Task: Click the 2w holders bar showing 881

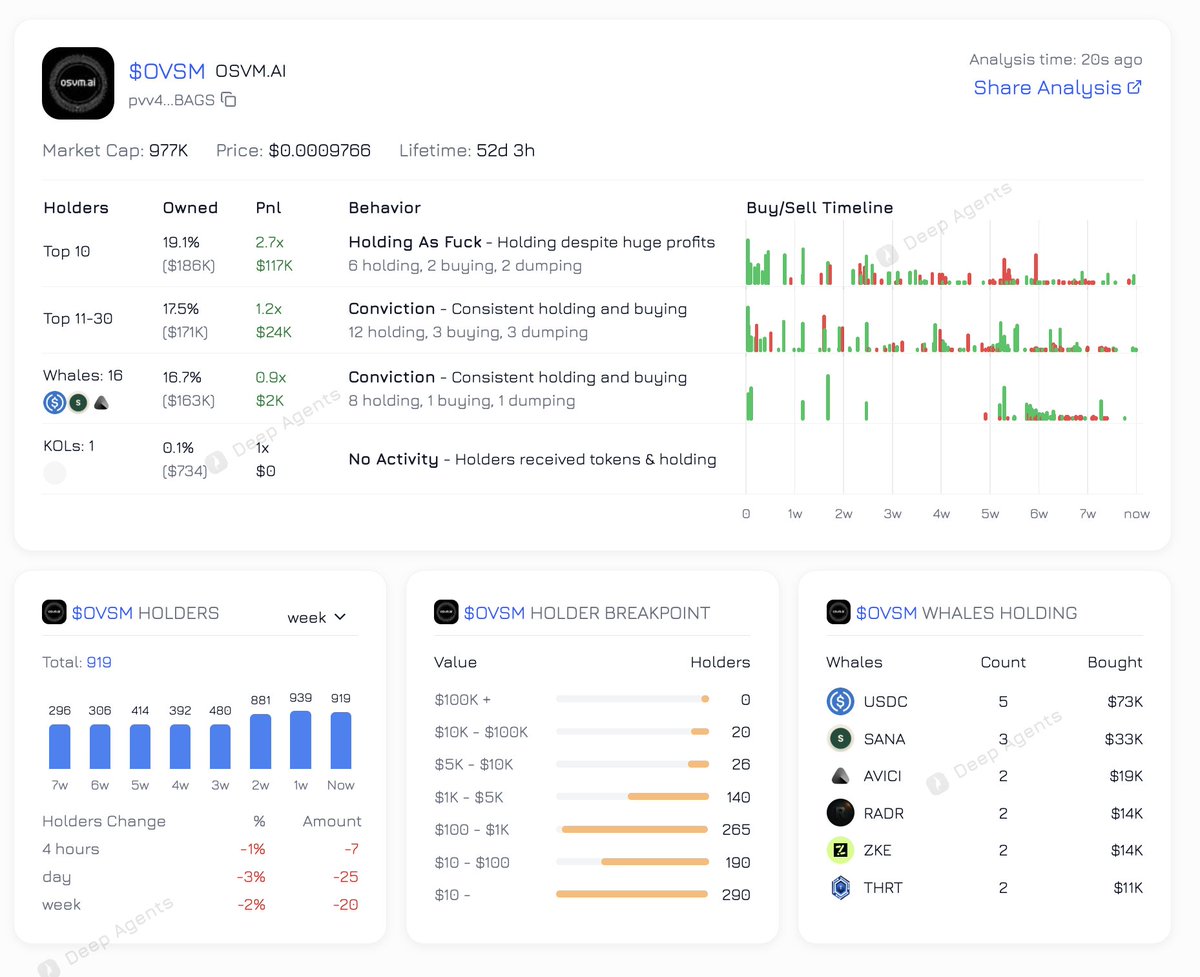Action: (260, 741)
